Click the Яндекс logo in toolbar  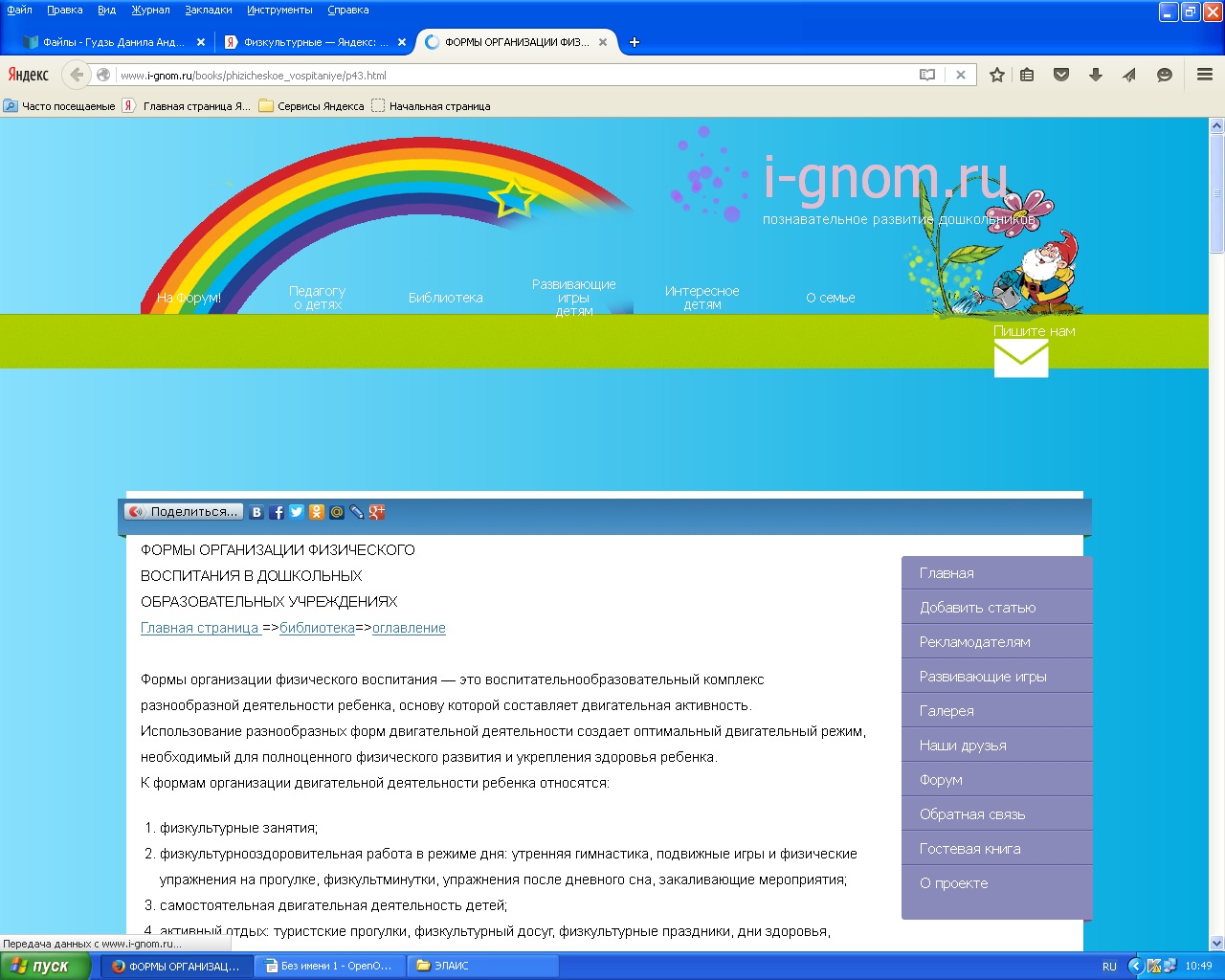[29, 75]
